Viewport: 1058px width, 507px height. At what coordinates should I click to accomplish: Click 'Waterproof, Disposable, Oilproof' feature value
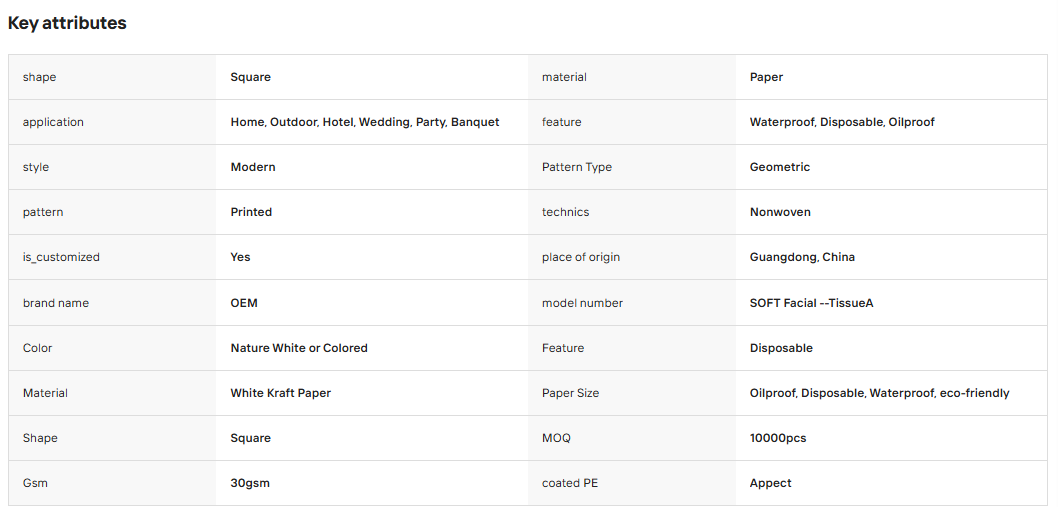842,122
